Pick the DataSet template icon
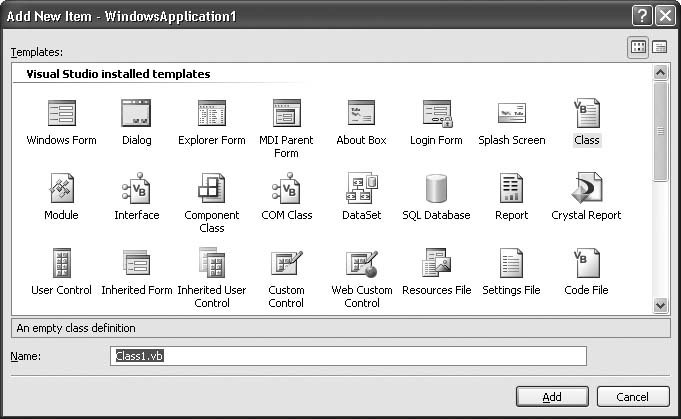 click(x=361, y=188)
